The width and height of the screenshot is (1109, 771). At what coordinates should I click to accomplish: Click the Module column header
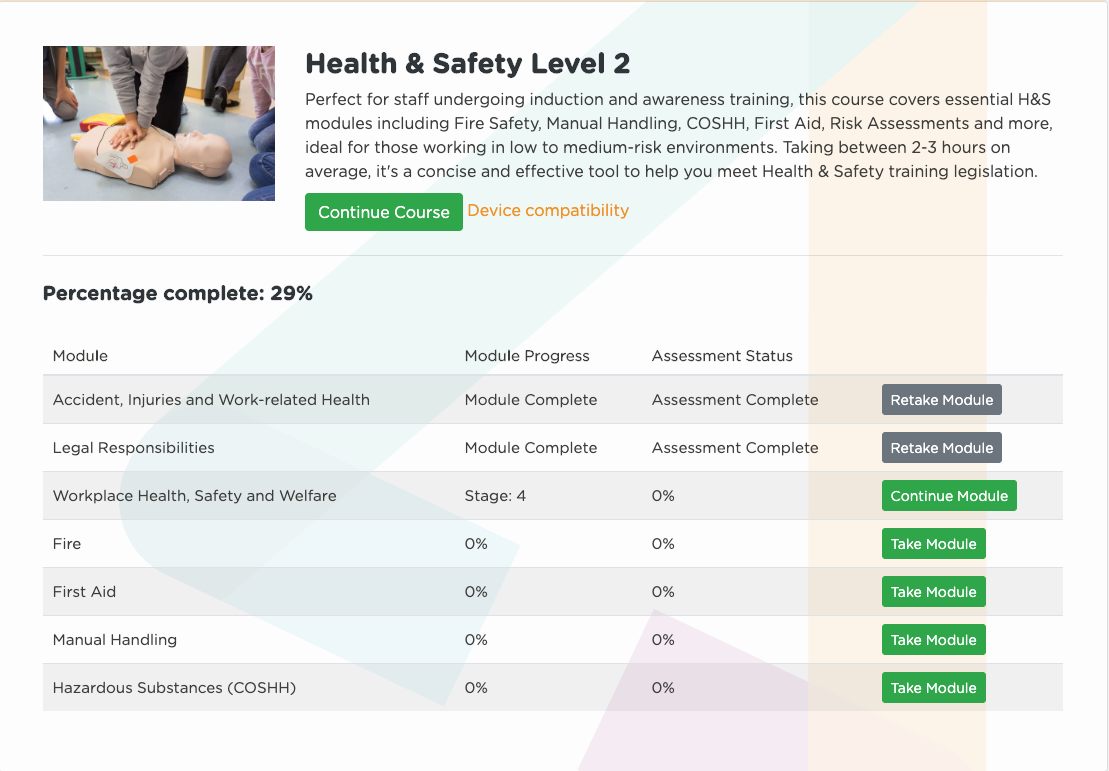click(80, 356)
